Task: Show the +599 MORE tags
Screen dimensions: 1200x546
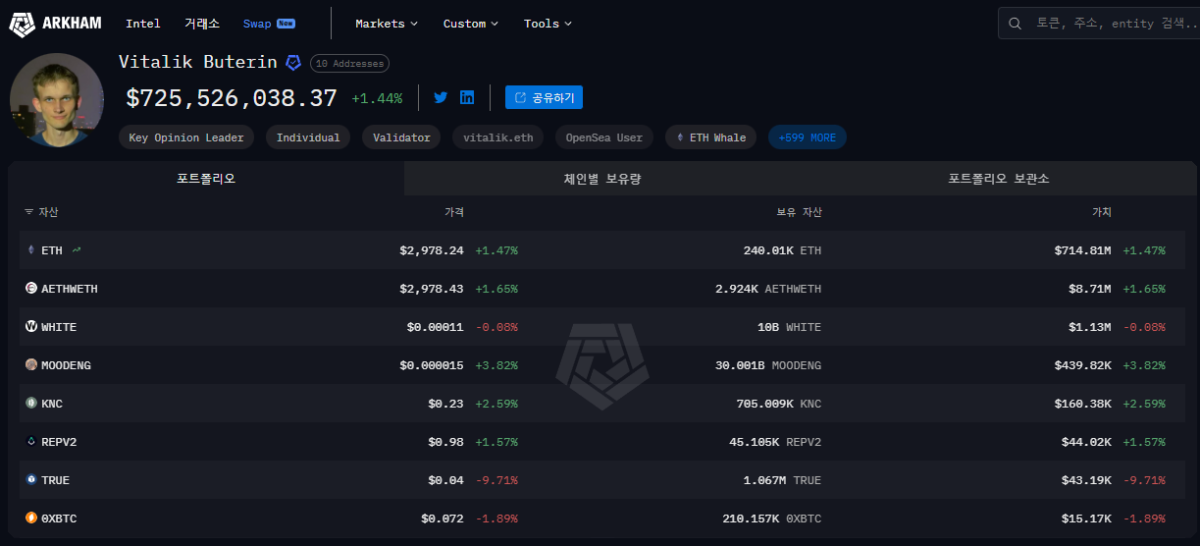Action: coord(807,137)
